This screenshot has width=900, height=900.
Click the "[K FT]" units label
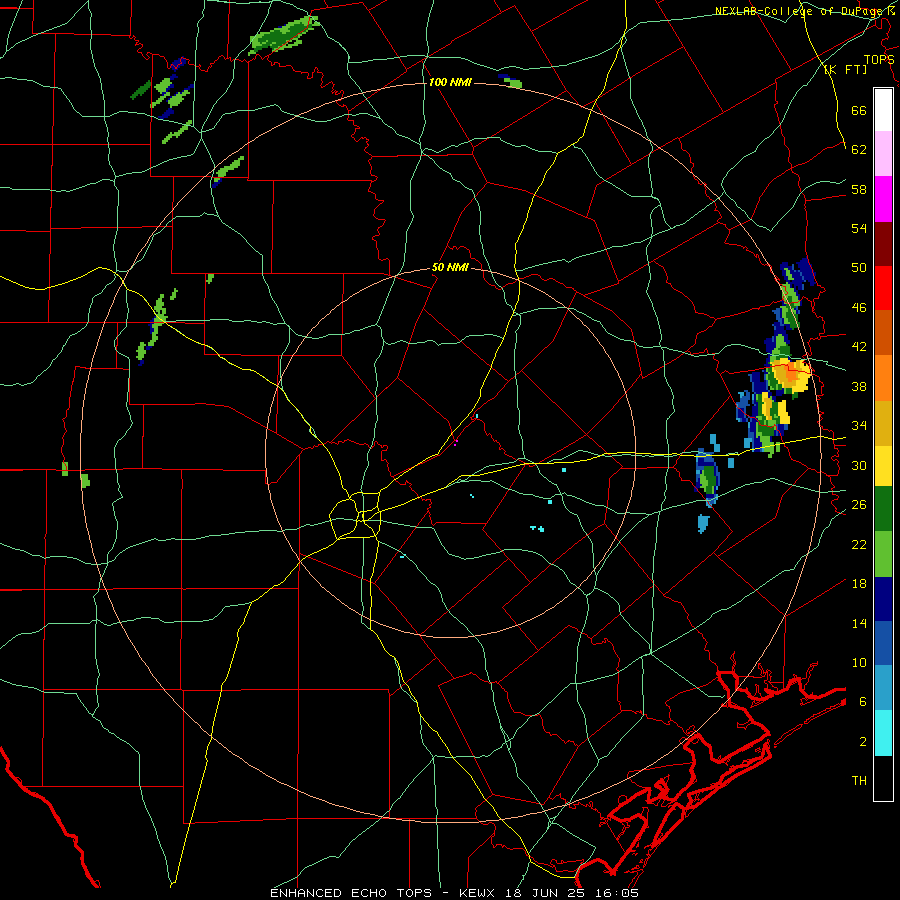[x=845, y=69]
